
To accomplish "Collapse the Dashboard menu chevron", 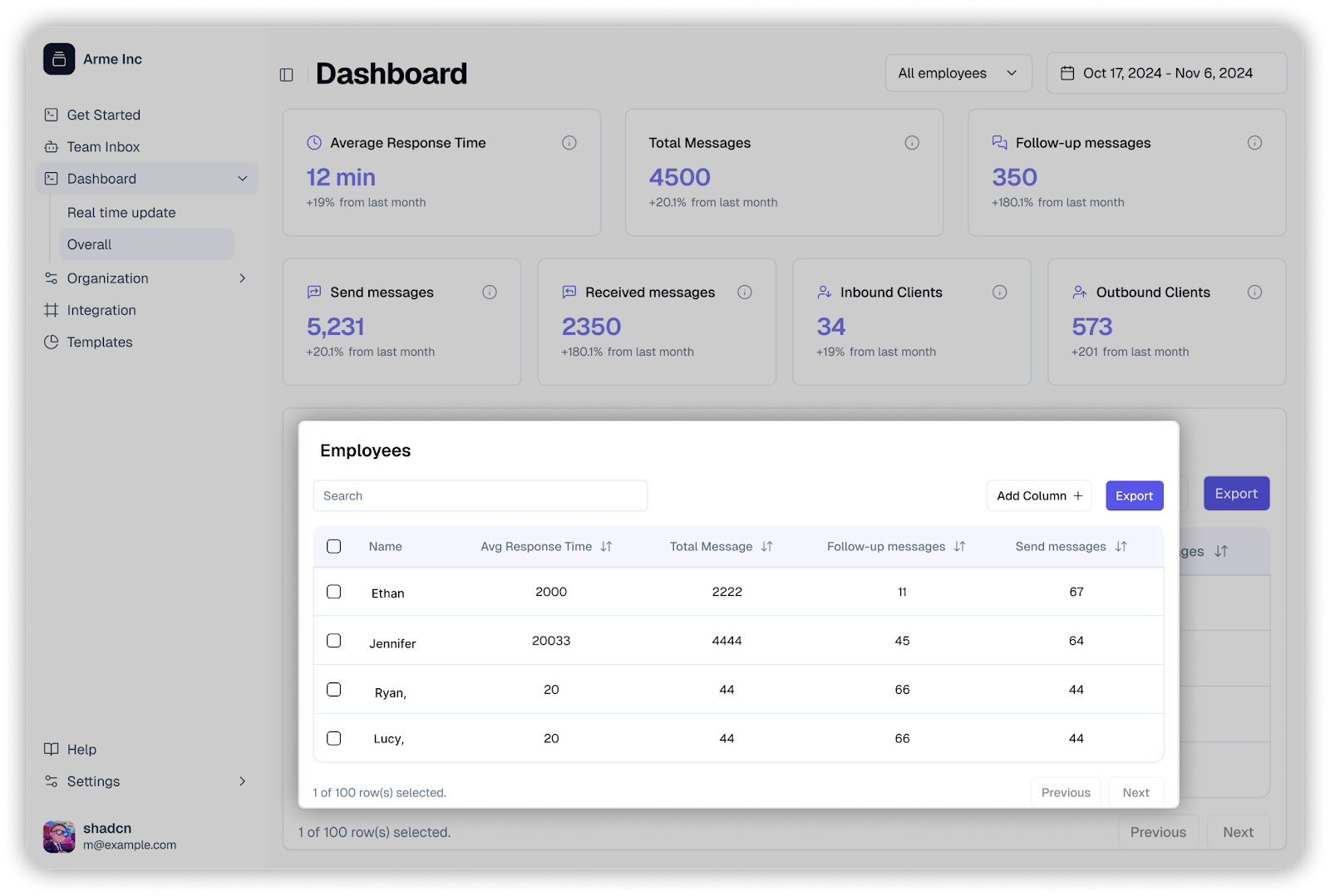I will point(242,178).
